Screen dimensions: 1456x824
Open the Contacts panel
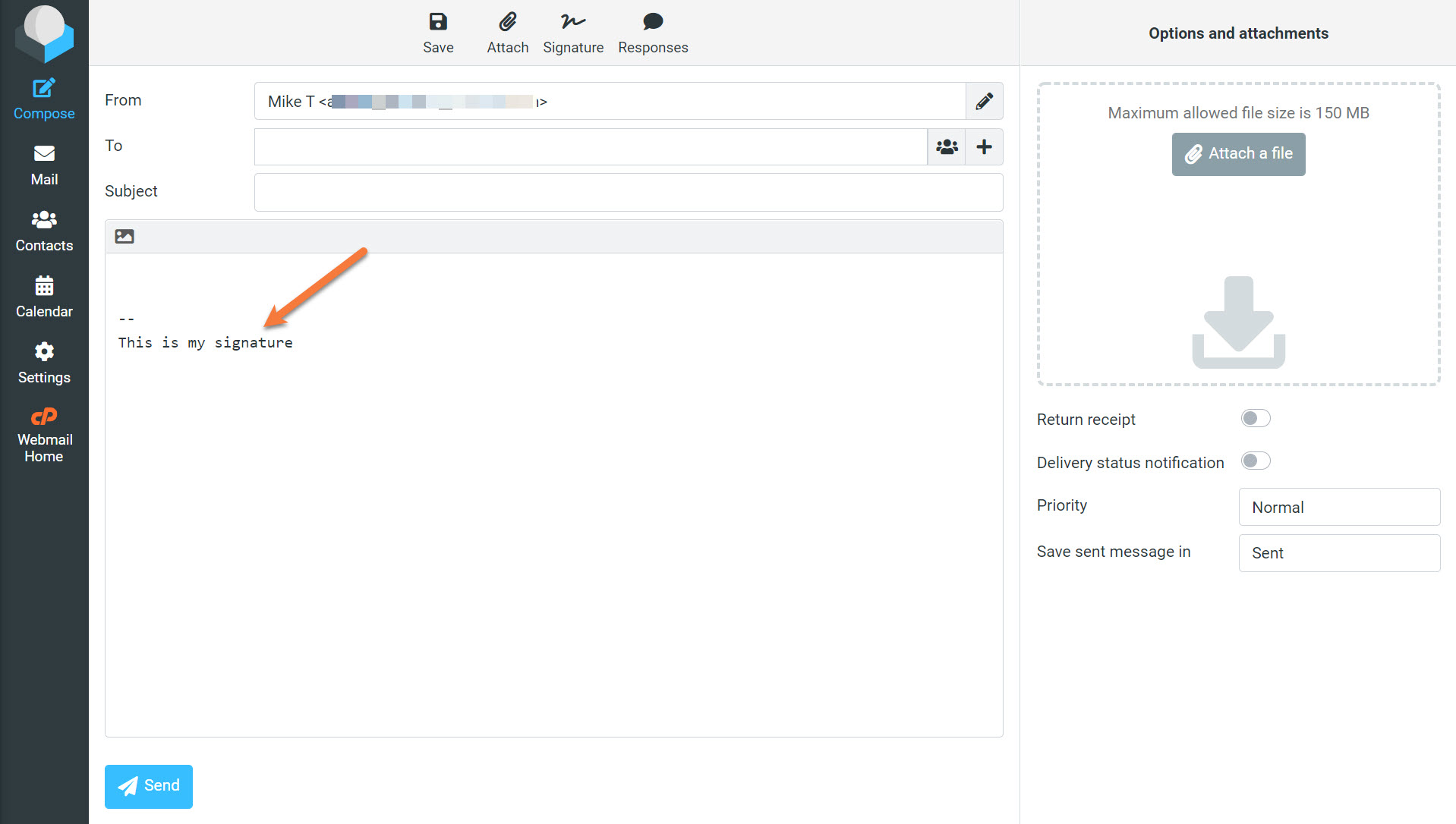pos(44,229)
